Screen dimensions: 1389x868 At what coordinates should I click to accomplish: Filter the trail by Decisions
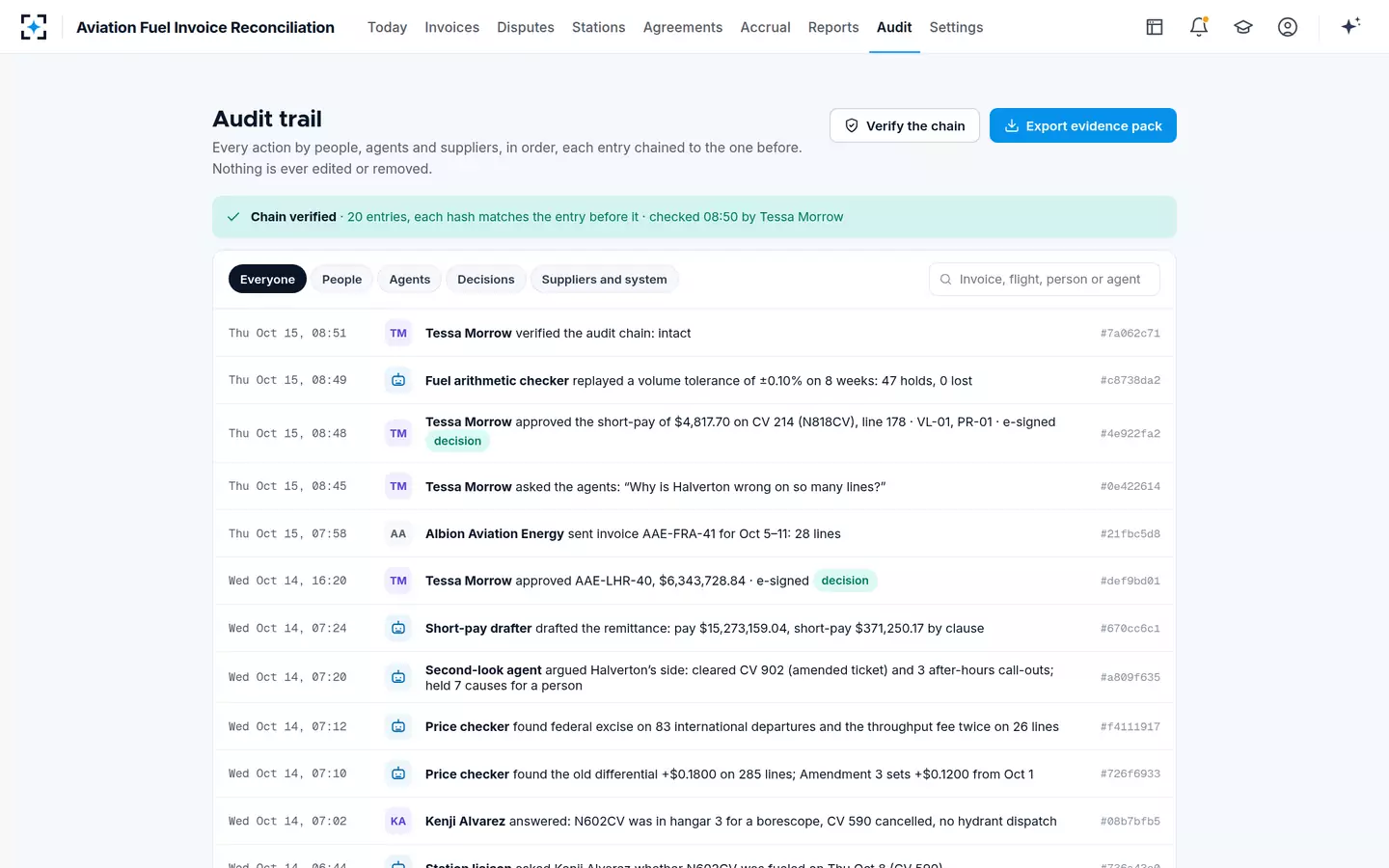tap(486, 279)
